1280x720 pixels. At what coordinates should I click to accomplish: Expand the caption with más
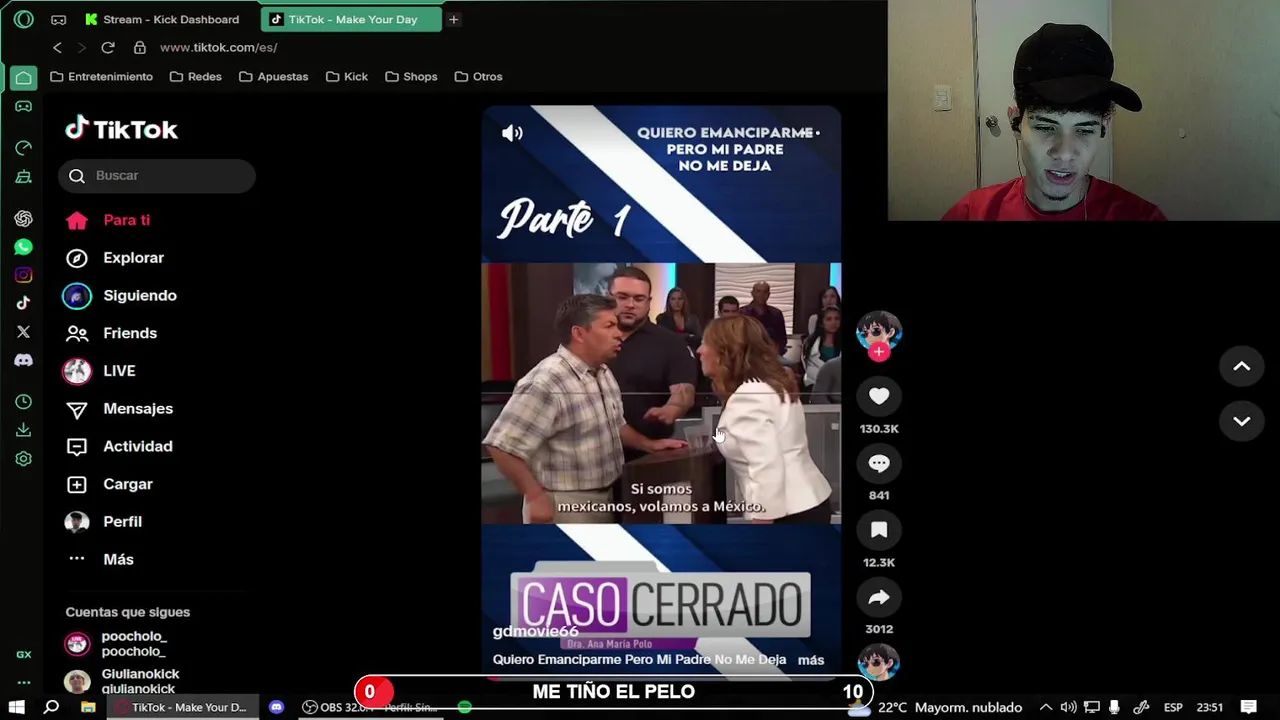[x=811, y=660]
